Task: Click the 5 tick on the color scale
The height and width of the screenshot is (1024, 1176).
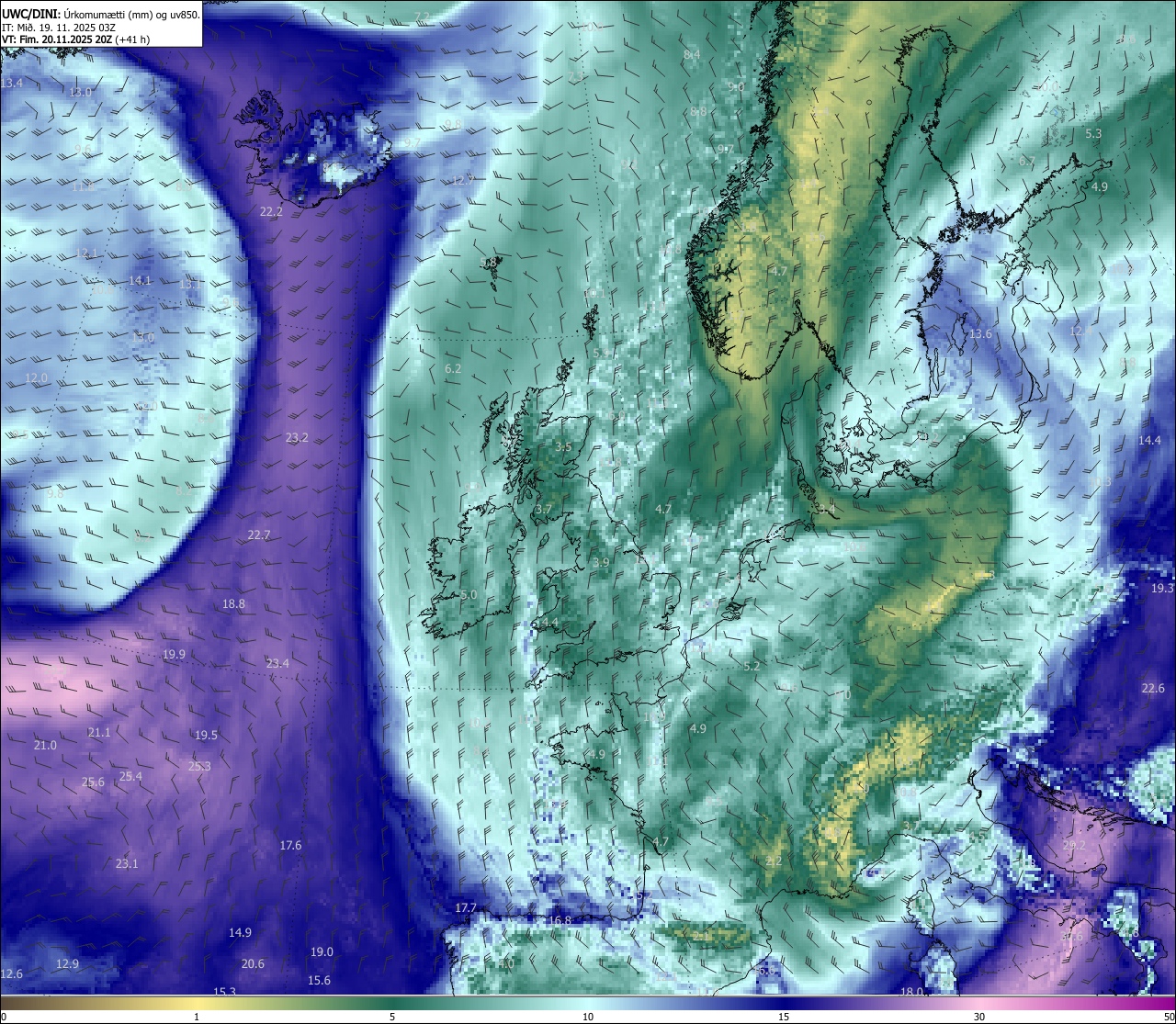Action: coord(392,1017)
